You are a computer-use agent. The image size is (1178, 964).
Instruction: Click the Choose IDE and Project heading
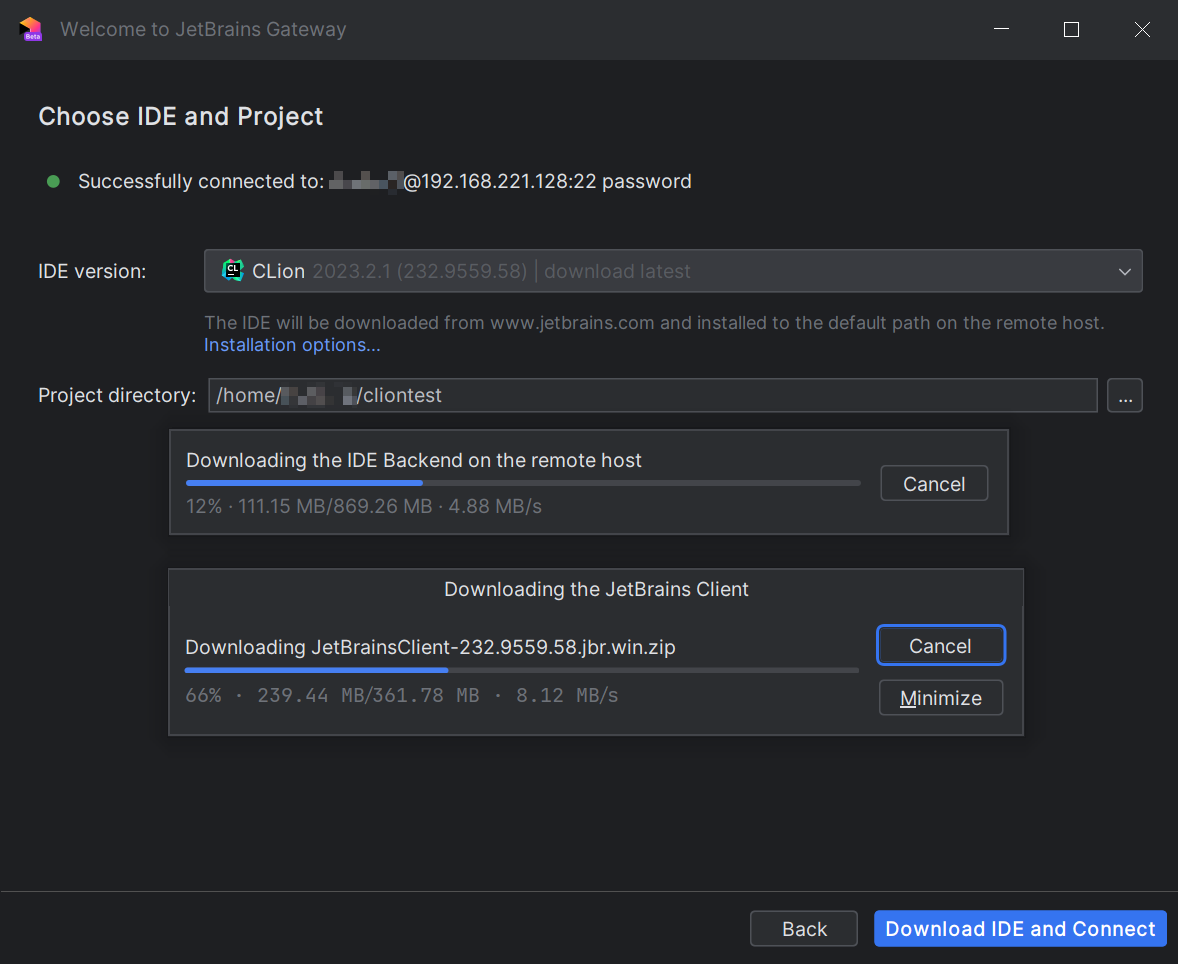(x=181, y=116)
